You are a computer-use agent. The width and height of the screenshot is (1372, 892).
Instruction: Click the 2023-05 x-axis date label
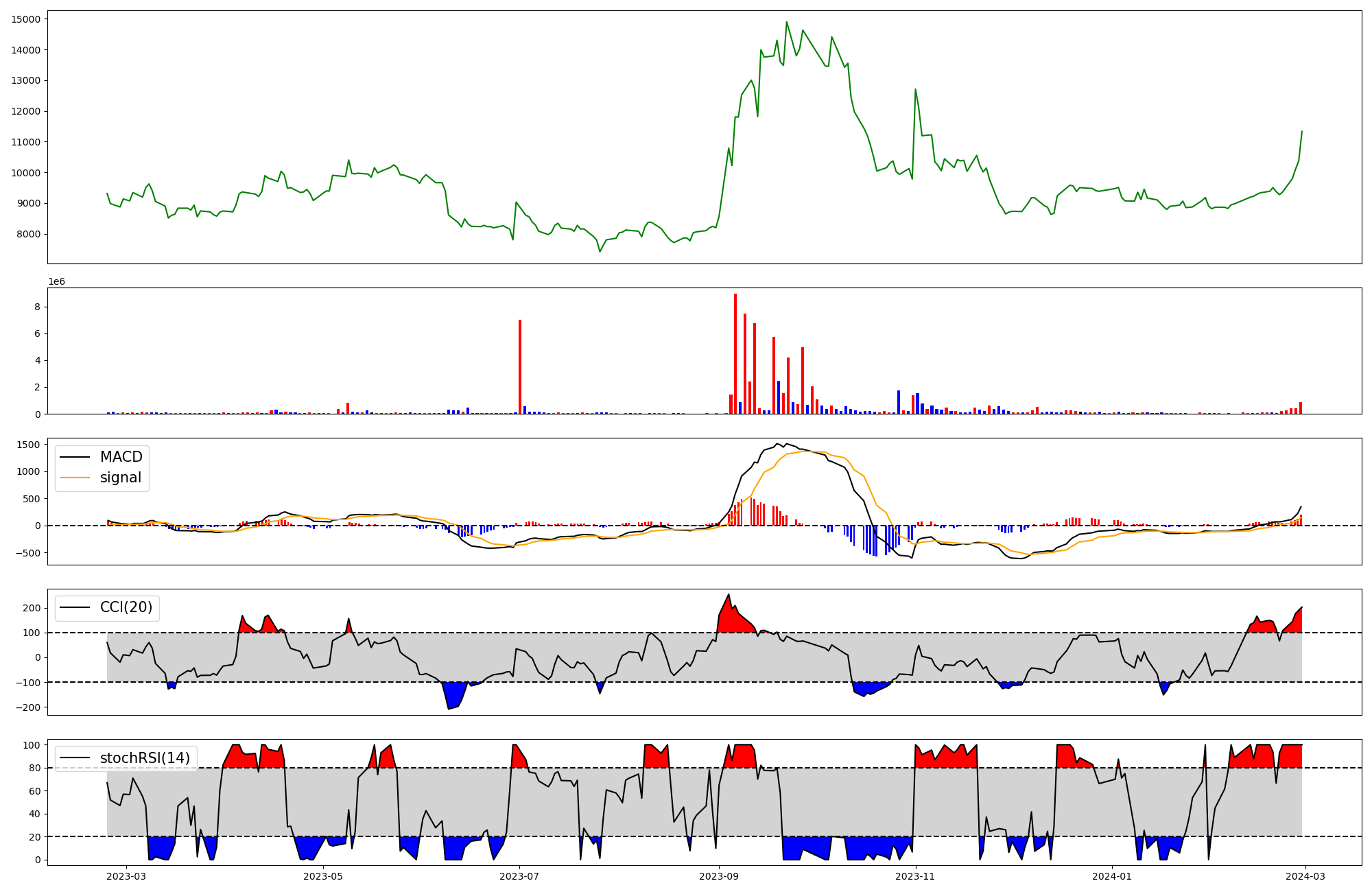click(322, 876)
